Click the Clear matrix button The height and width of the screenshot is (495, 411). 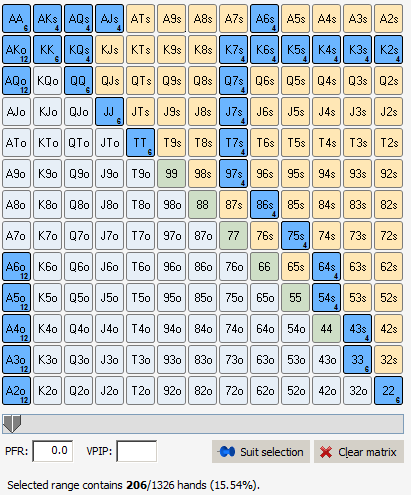[359, 452]
